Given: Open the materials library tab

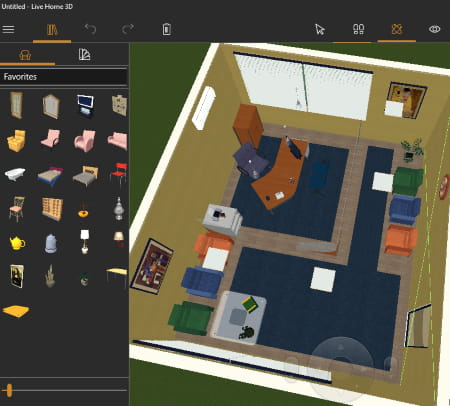Looking at the screenshot, I should 84,55.
